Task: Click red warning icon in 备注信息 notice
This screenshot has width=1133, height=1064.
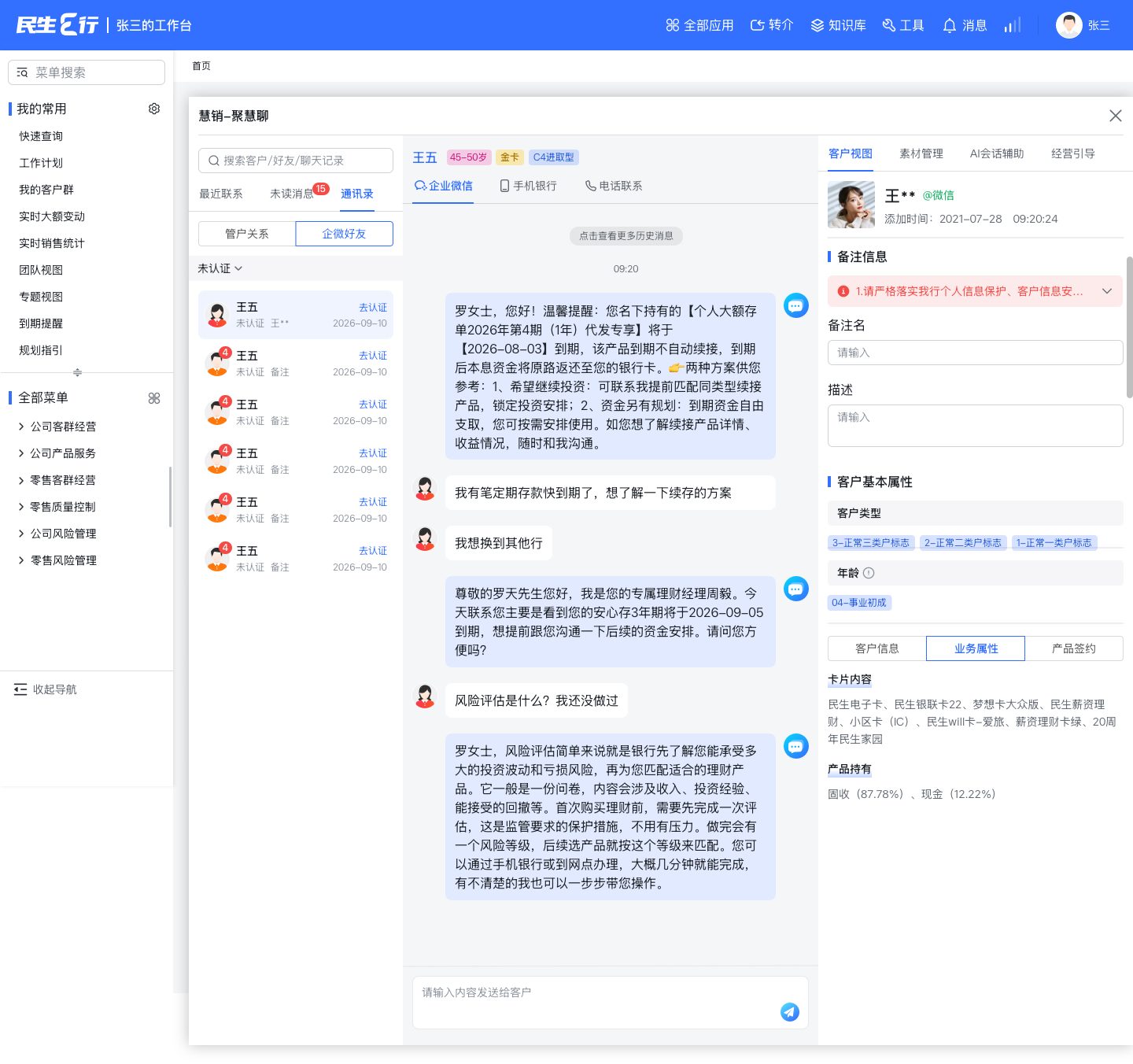Action: click(843, 291)
